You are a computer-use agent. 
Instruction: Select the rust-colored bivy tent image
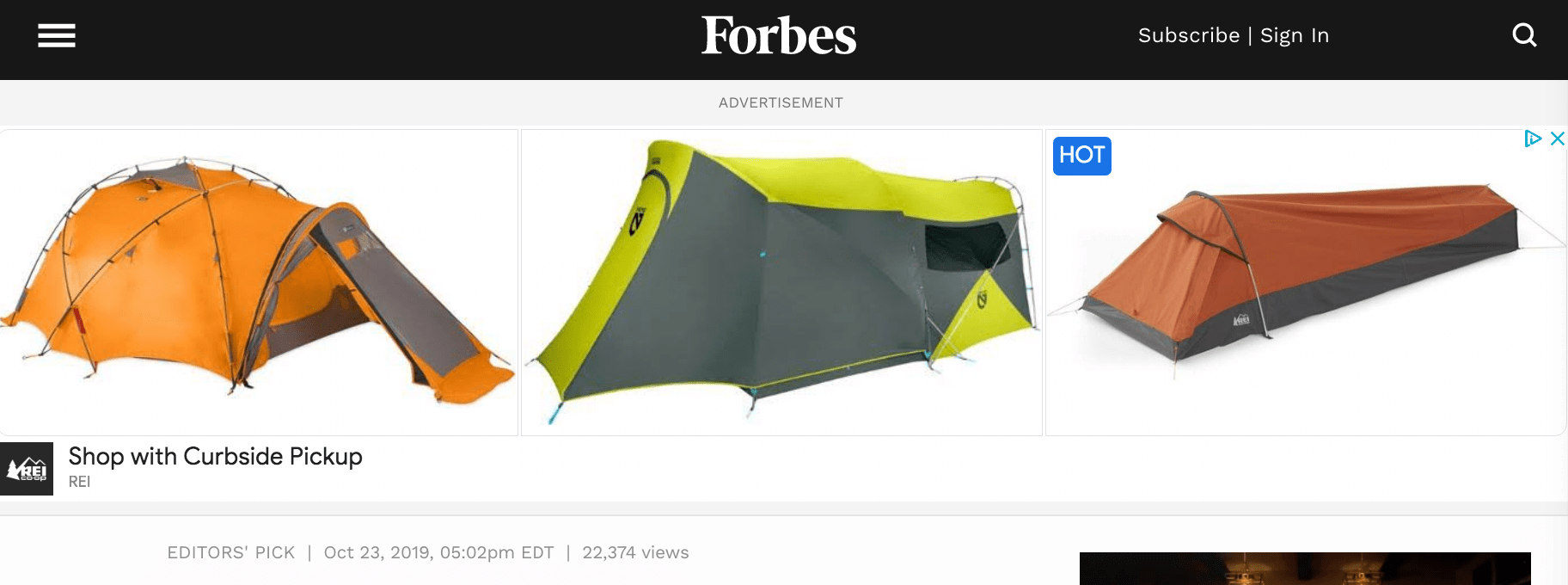tap(1306, 282)
